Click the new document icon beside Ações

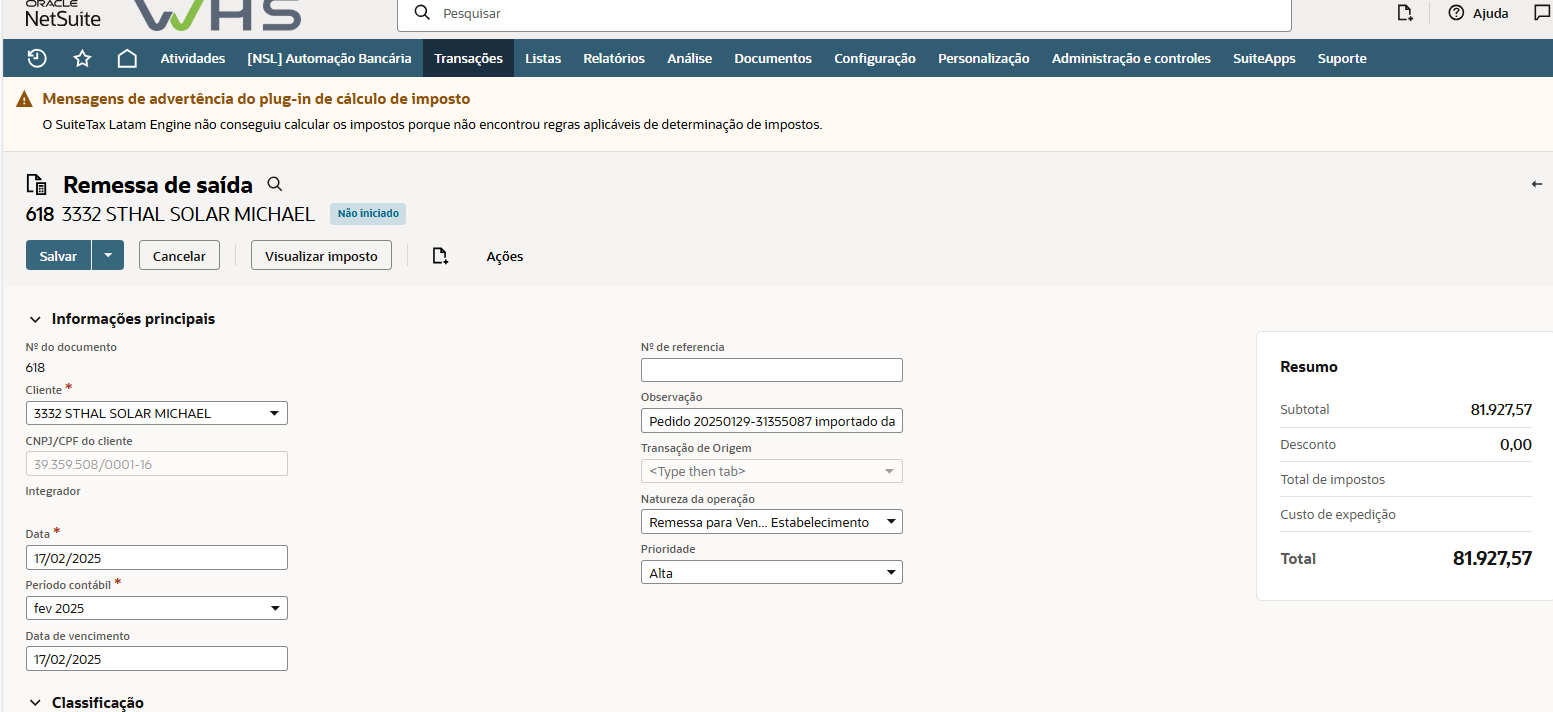440,256
